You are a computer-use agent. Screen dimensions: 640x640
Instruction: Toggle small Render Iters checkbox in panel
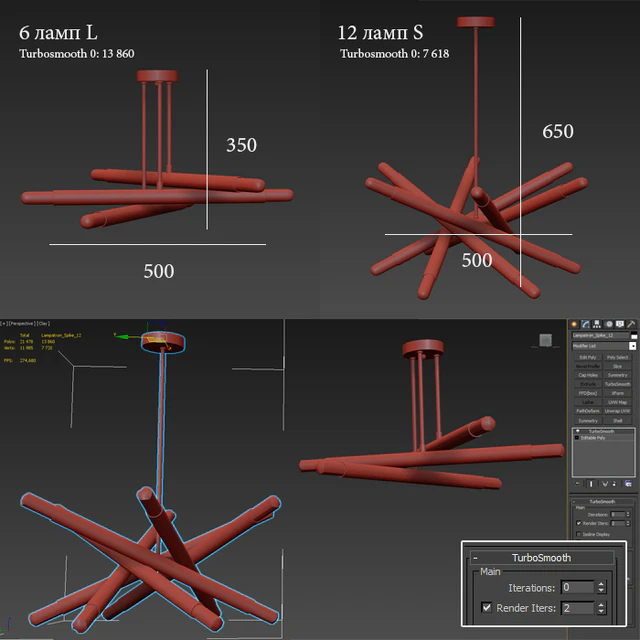click(x=578, y=523)
